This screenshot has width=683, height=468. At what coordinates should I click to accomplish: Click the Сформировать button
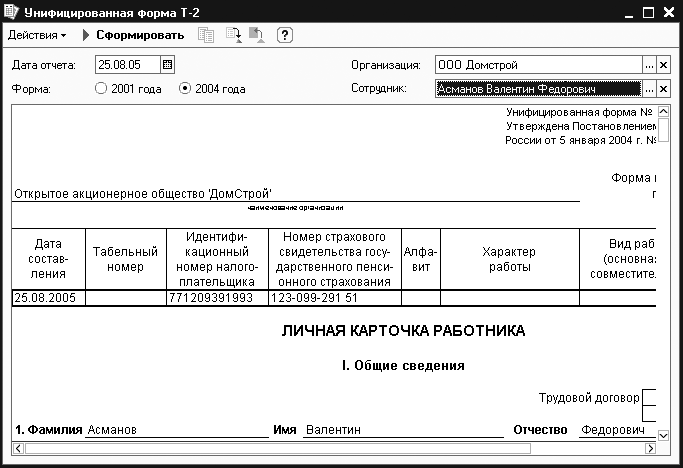(x=133, y=35)
